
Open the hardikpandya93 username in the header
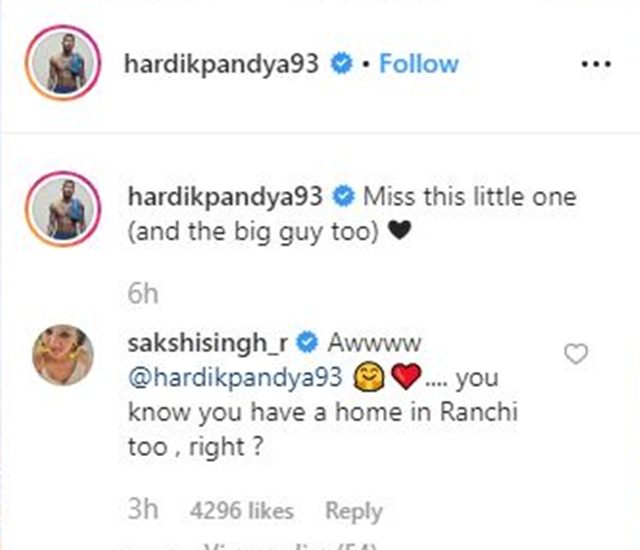(x=221, y=64)
